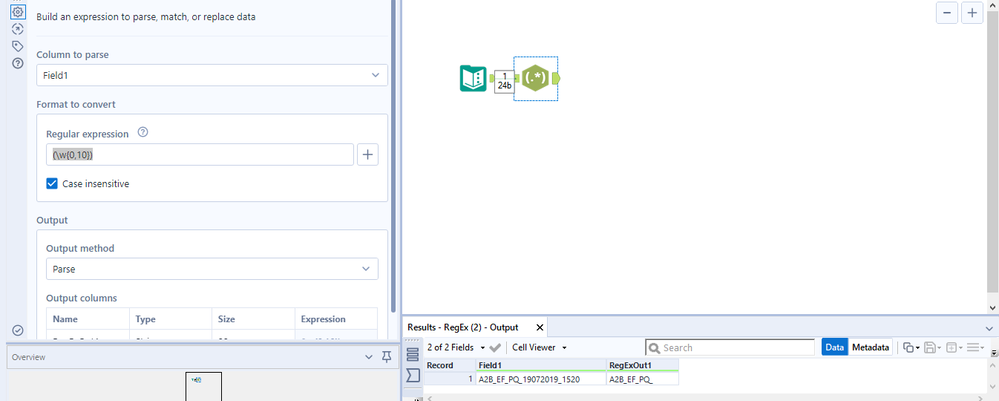Open the new window results dropdown icon
Screen dimensions: 999x401
pos(953,347)
